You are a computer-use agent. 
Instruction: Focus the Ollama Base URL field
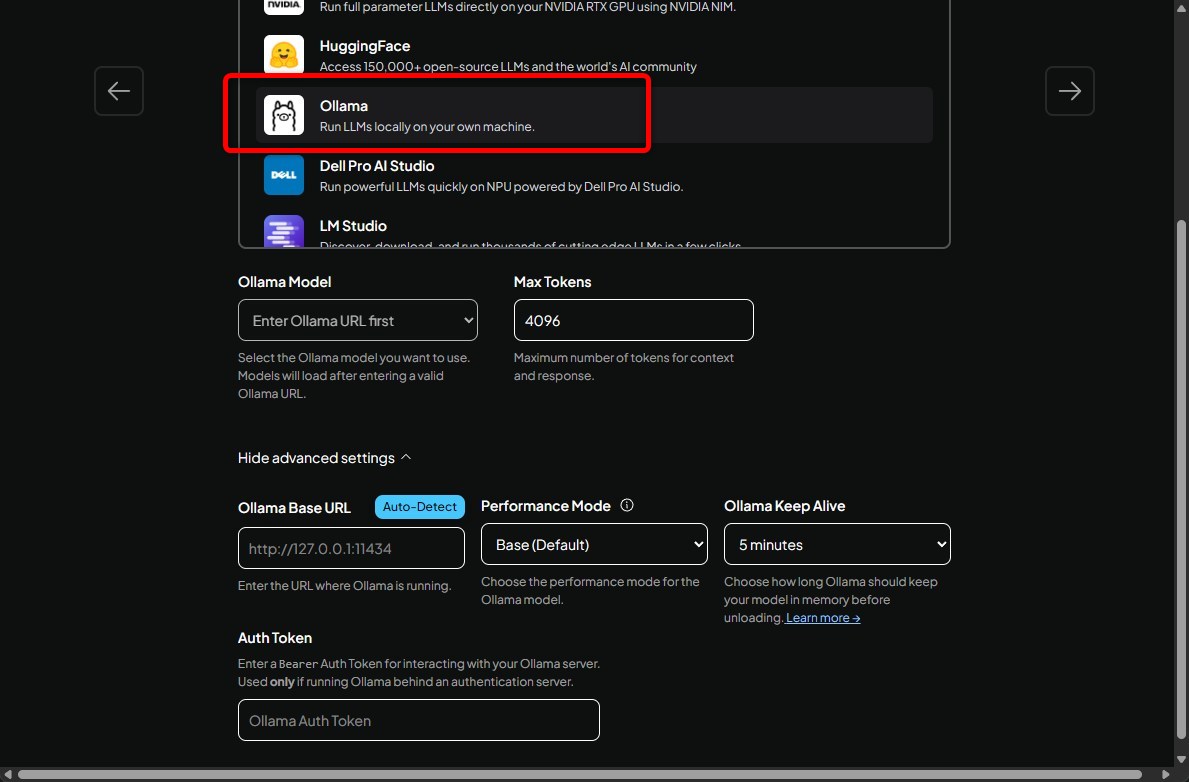pyautogui.click(x=351, y=548)
